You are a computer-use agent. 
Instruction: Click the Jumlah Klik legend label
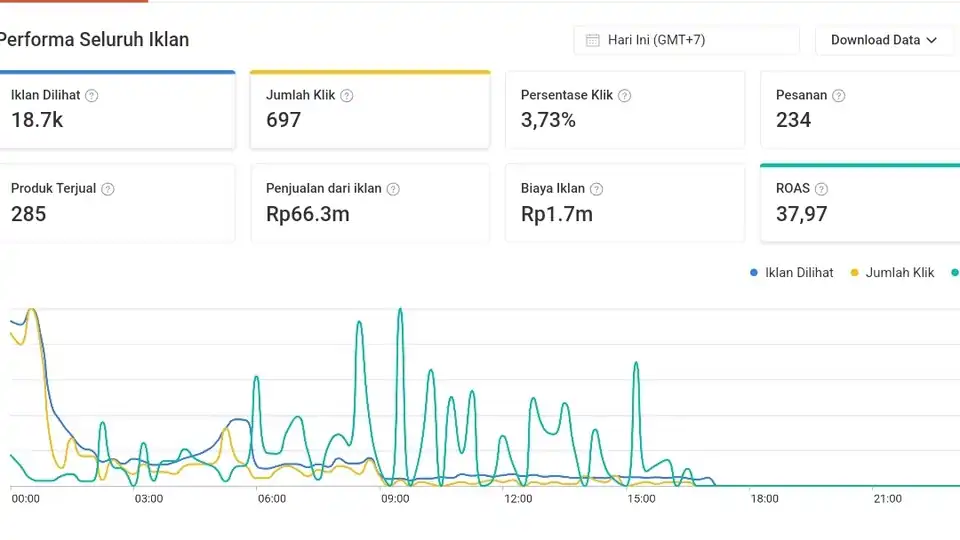899,272
